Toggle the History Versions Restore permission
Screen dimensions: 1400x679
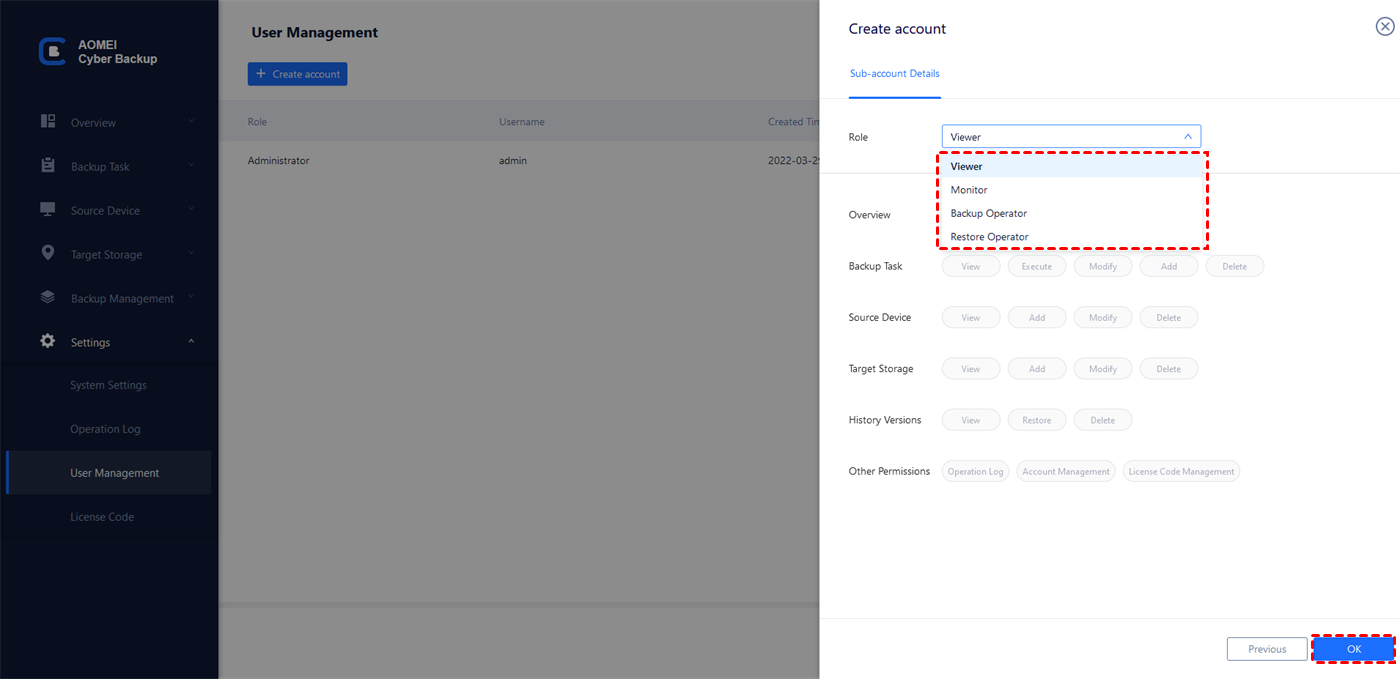1036,421
